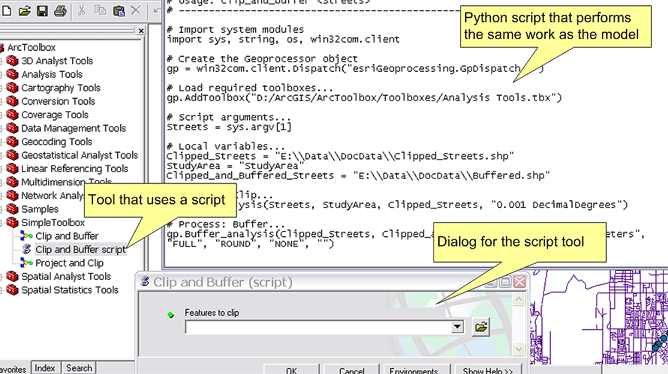Select the Geostatistical Analyst Tools toolbox icon
The height and width of the screenshot is (374, 668).
(x=12, y=155)
